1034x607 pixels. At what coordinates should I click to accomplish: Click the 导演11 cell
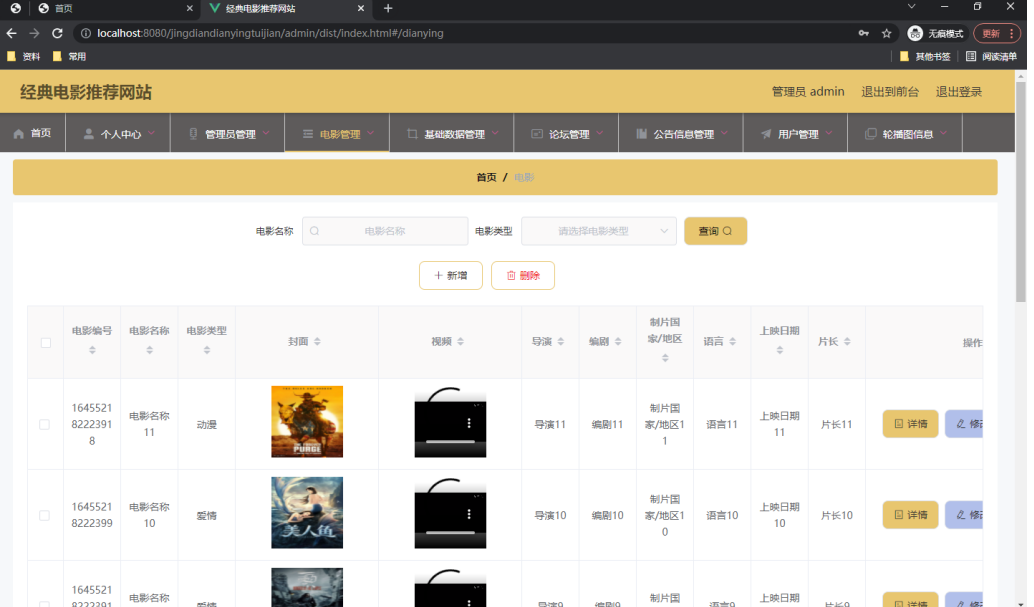tap(550, 424)
